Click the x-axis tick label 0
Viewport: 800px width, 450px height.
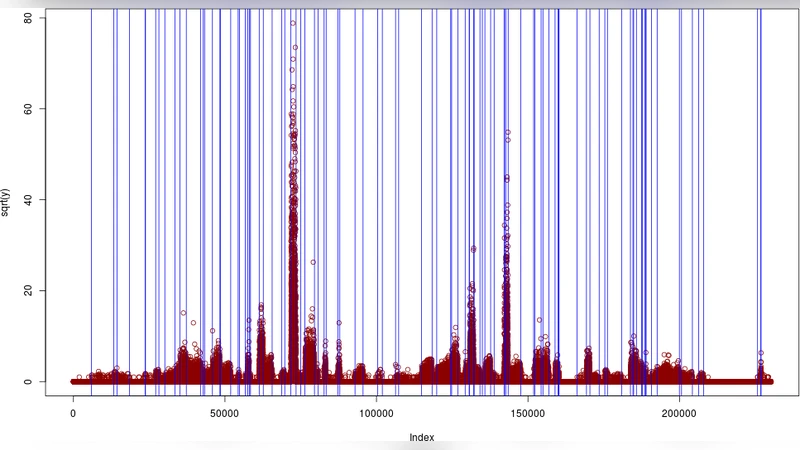[73, 412]
